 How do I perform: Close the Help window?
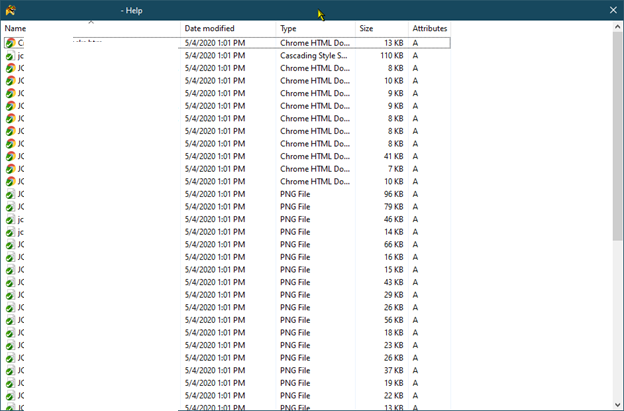[x=613, y=10]
